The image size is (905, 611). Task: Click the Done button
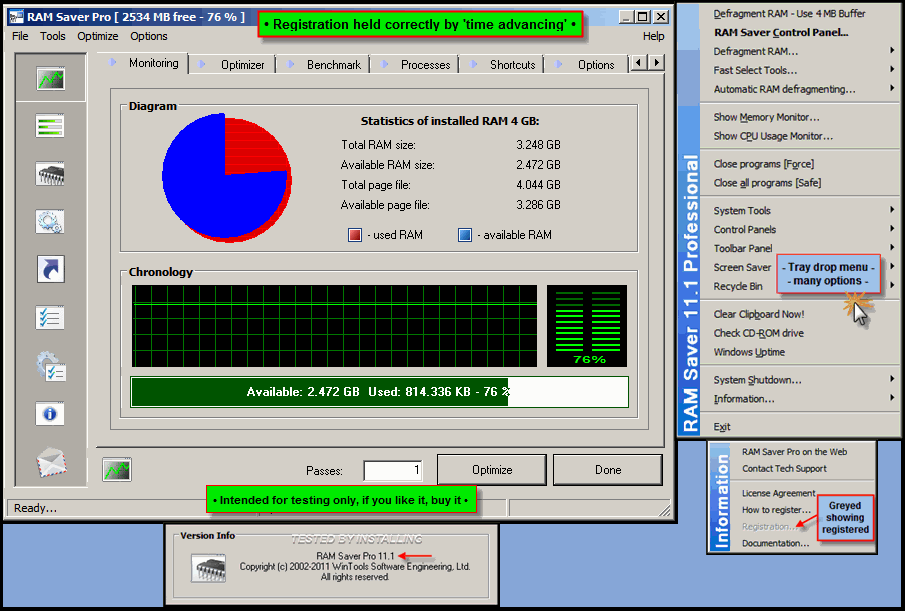pos(607,470)
